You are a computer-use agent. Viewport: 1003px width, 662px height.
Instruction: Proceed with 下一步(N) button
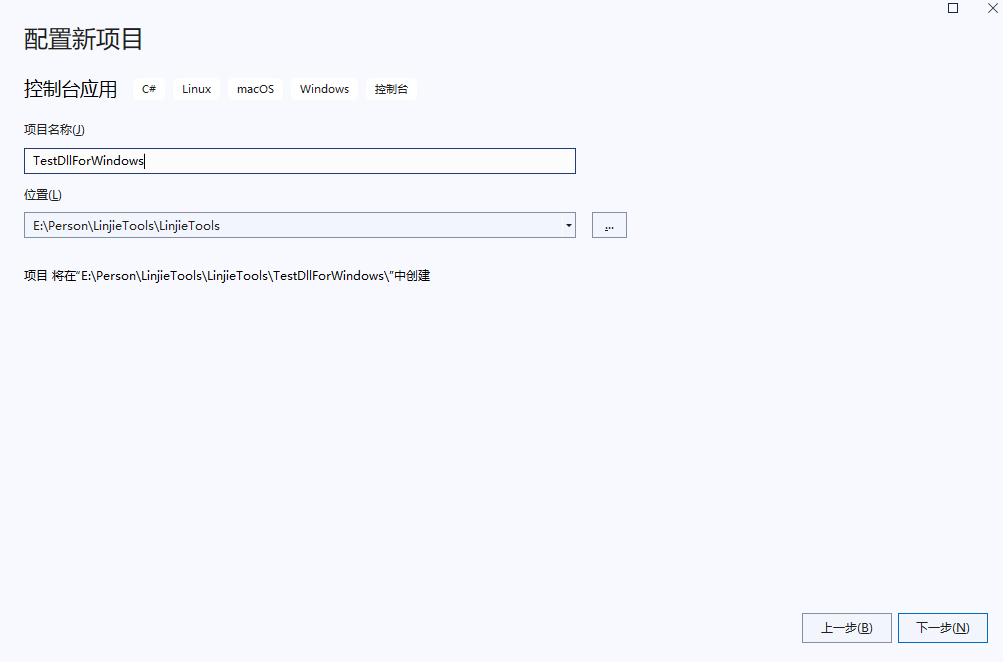point(942,627)
